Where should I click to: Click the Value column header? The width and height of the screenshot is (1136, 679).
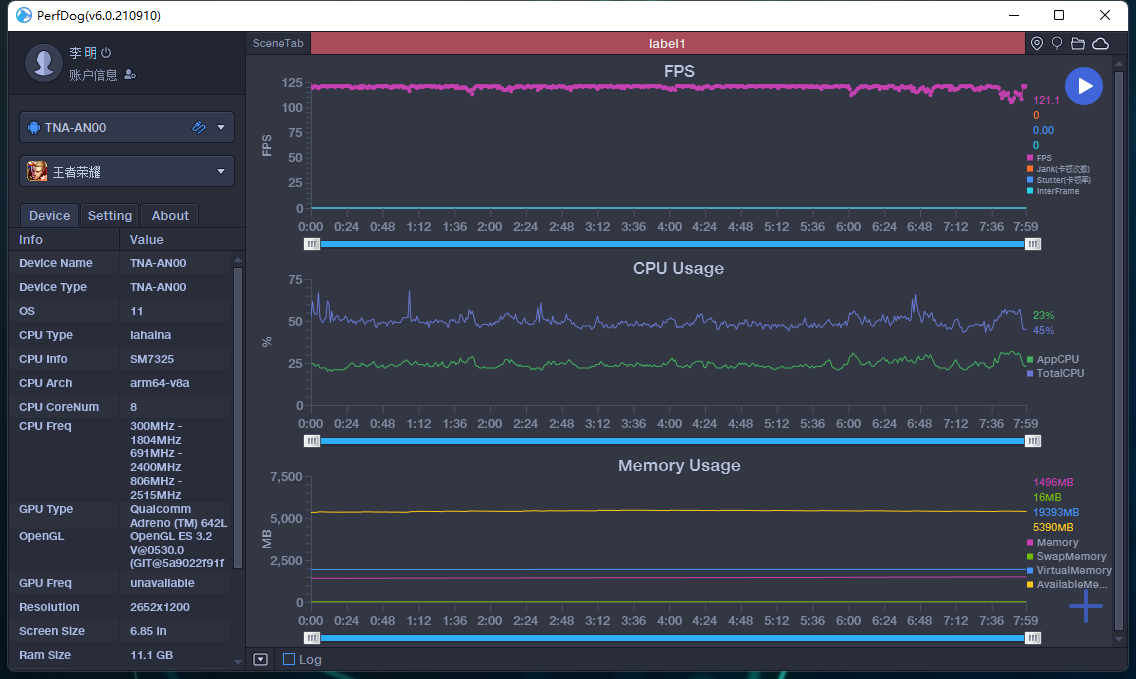[x=146, y=240]
